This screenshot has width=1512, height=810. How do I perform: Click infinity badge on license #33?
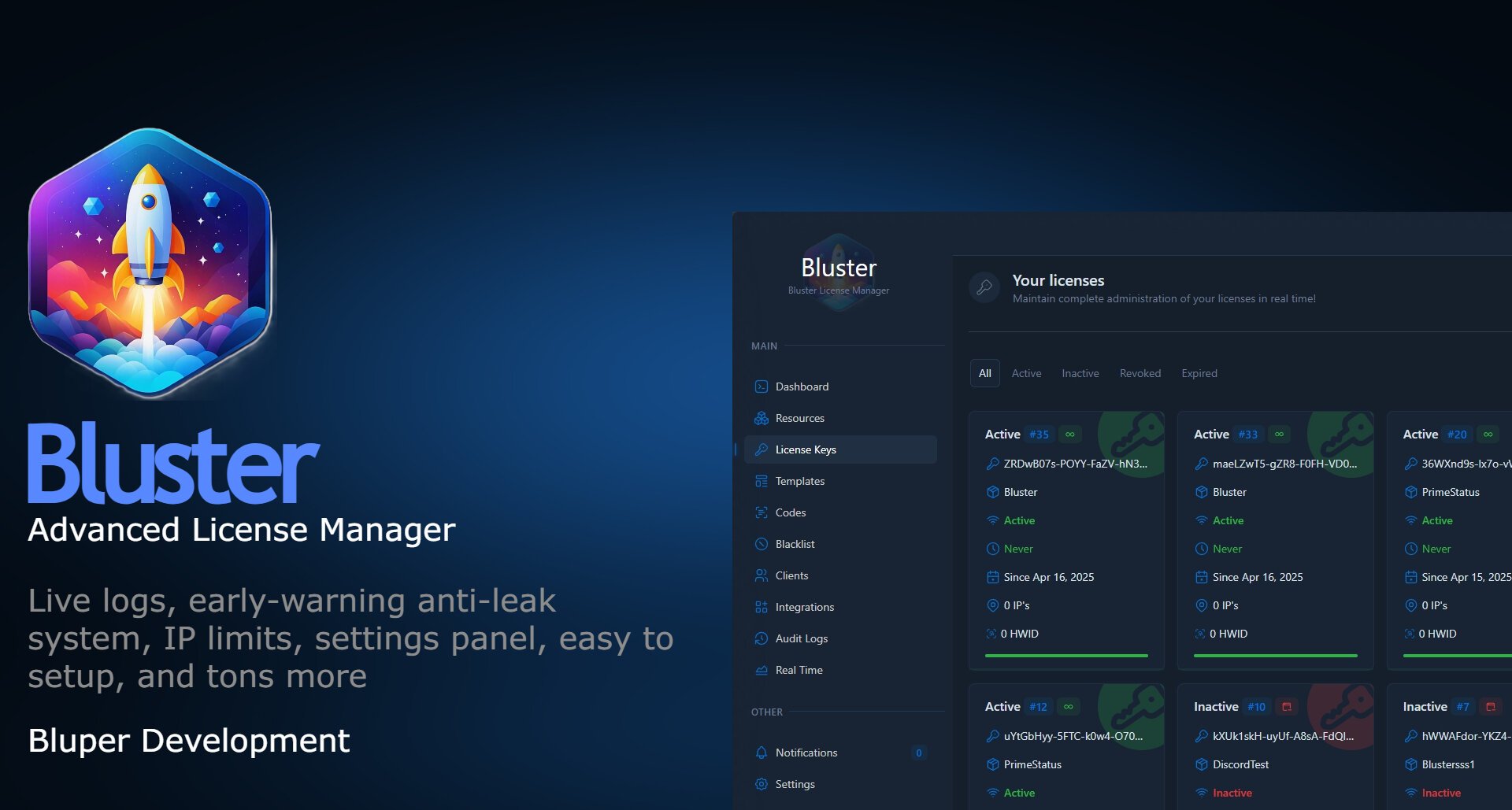[1279, 435]
